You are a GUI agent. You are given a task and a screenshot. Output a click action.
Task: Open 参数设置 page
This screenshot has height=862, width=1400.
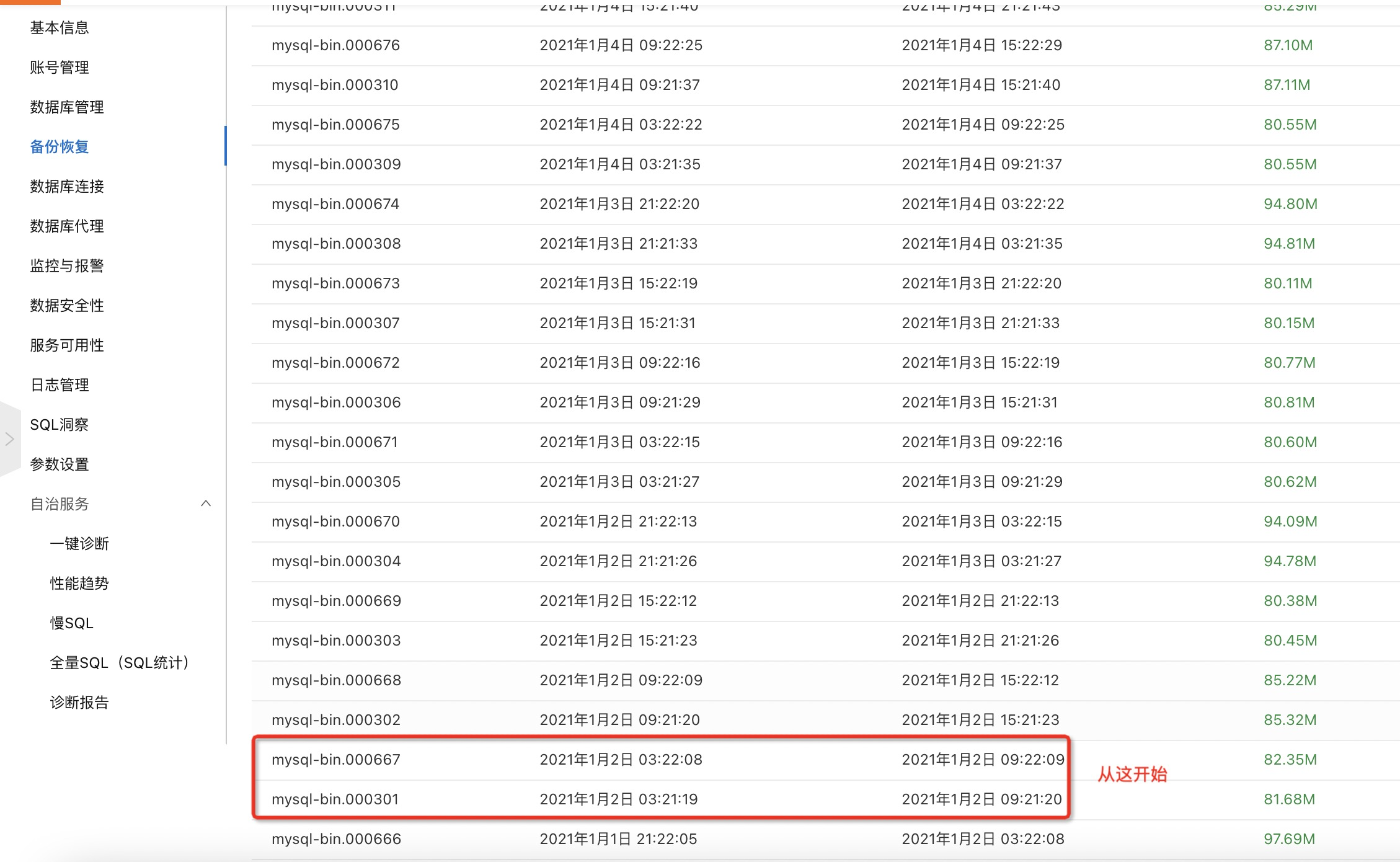[60, 464]
